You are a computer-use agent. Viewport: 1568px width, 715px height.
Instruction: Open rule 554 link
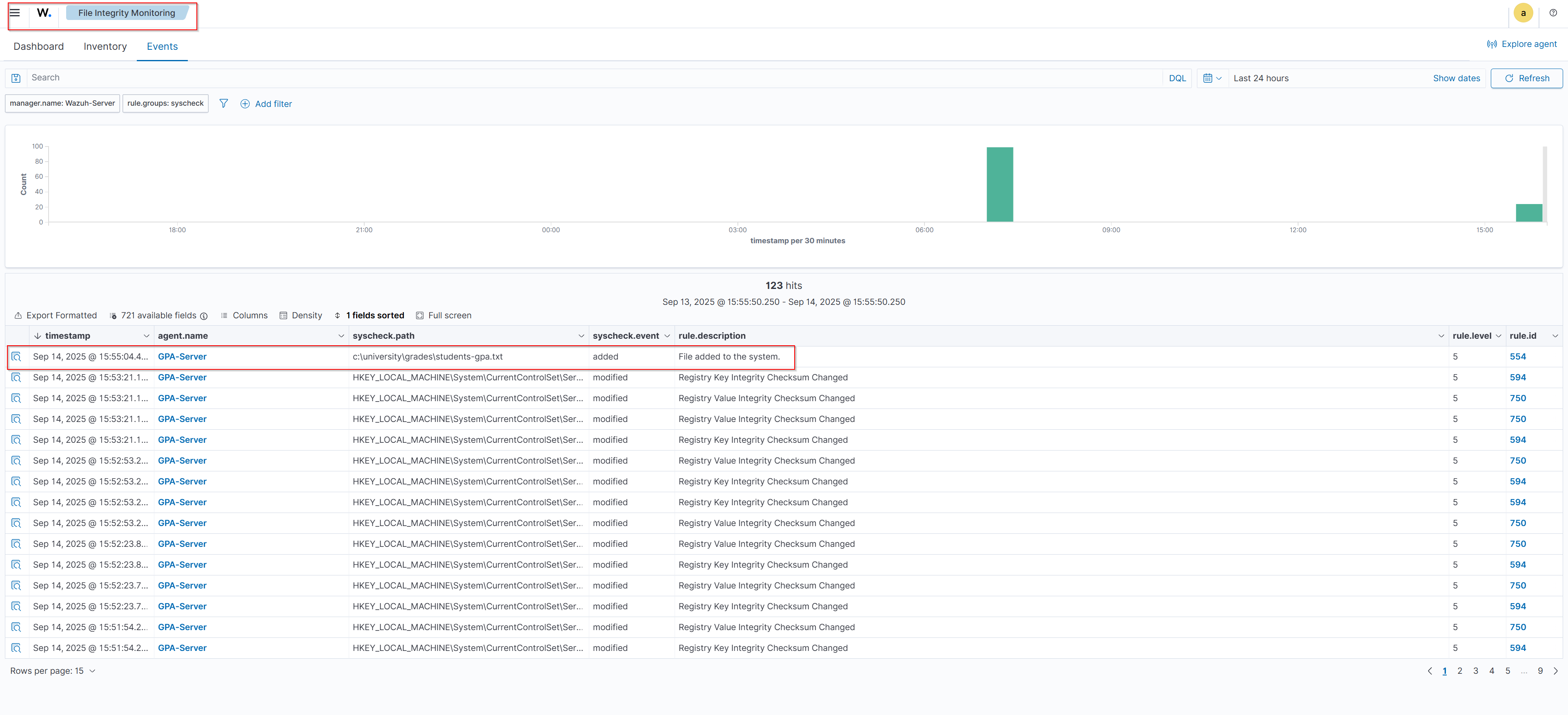(1517, 357)
